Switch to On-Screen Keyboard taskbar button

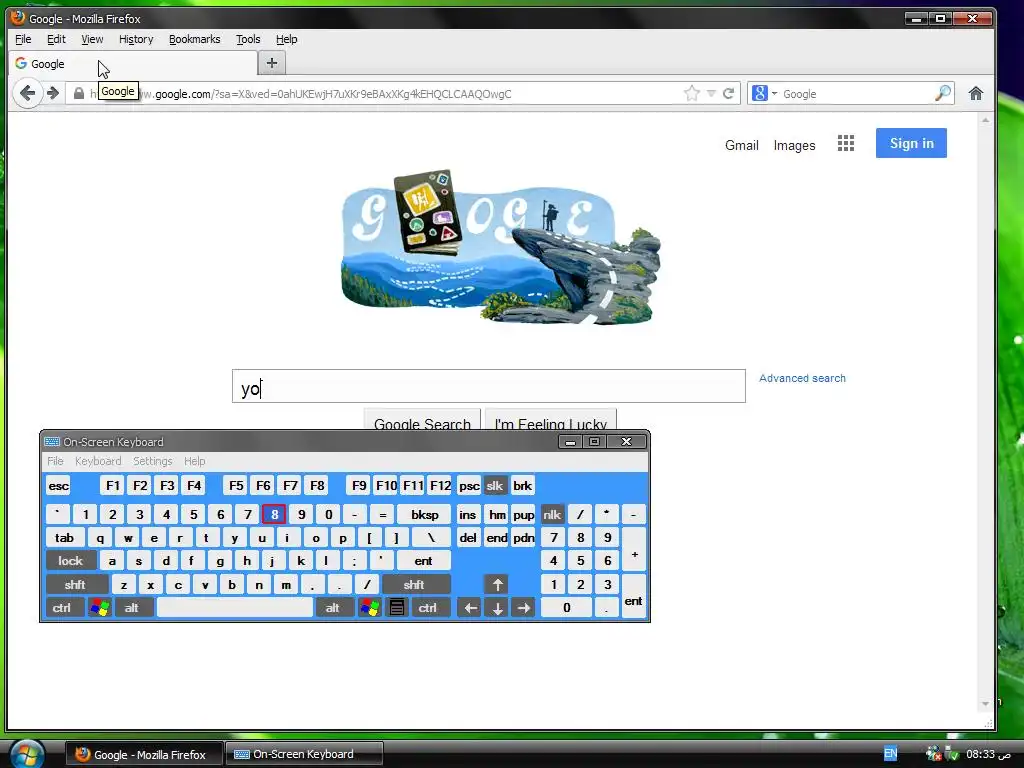(303, 754)
